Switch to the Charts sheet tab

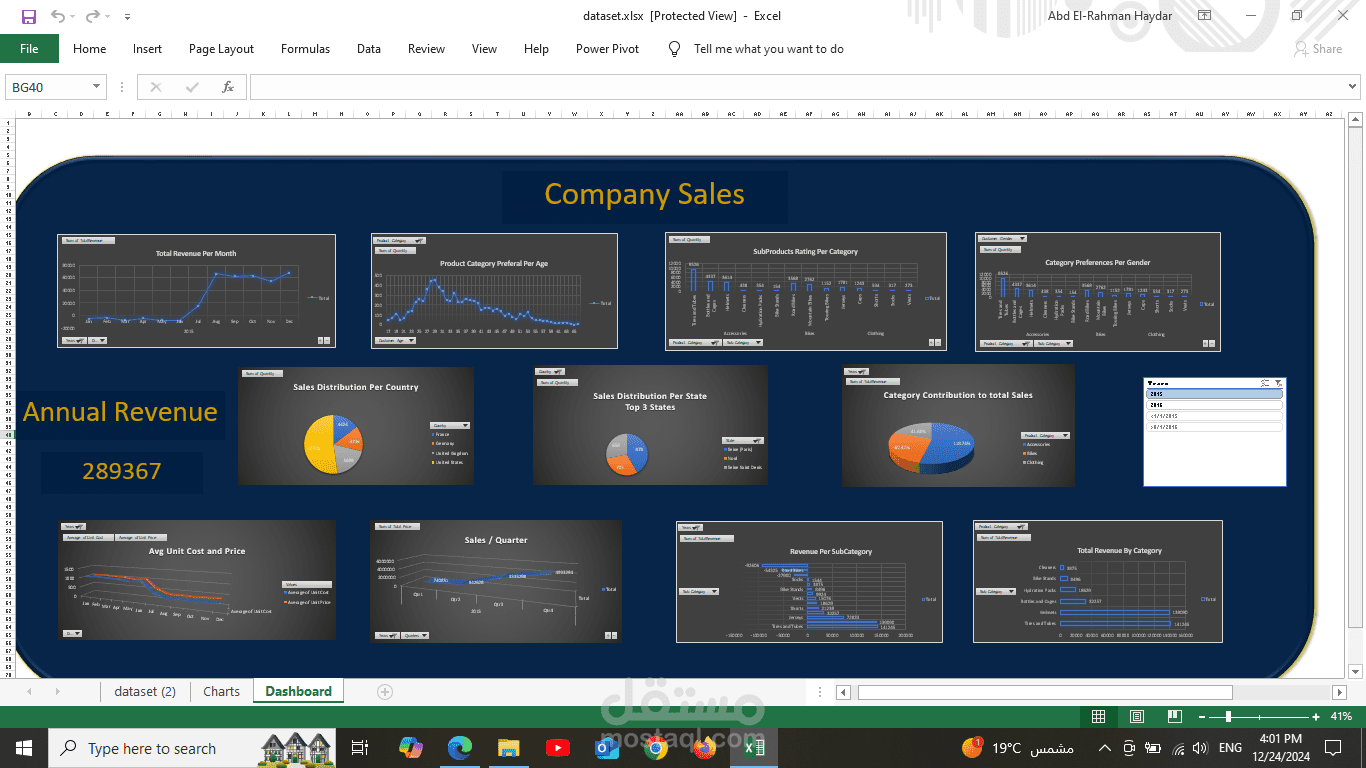(221, 691)
